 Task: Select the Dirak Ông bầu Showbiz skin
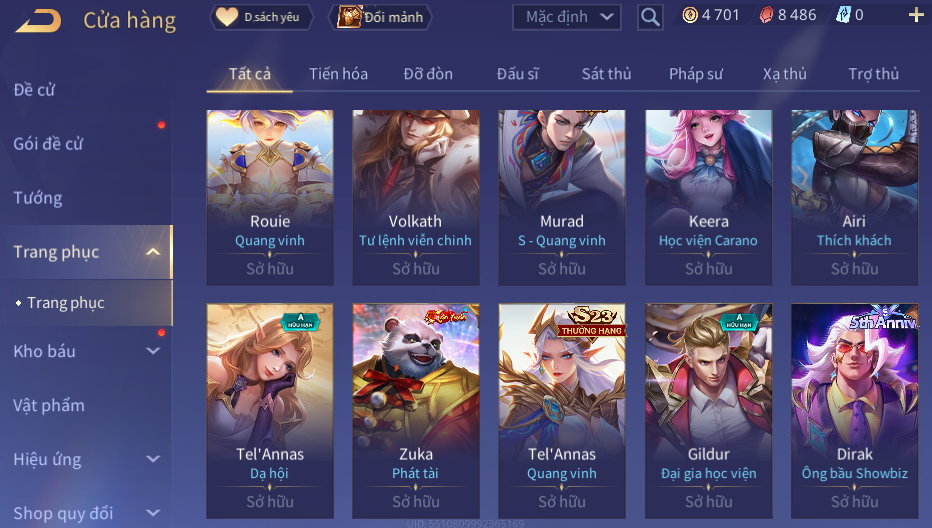(x=854, y=411)
